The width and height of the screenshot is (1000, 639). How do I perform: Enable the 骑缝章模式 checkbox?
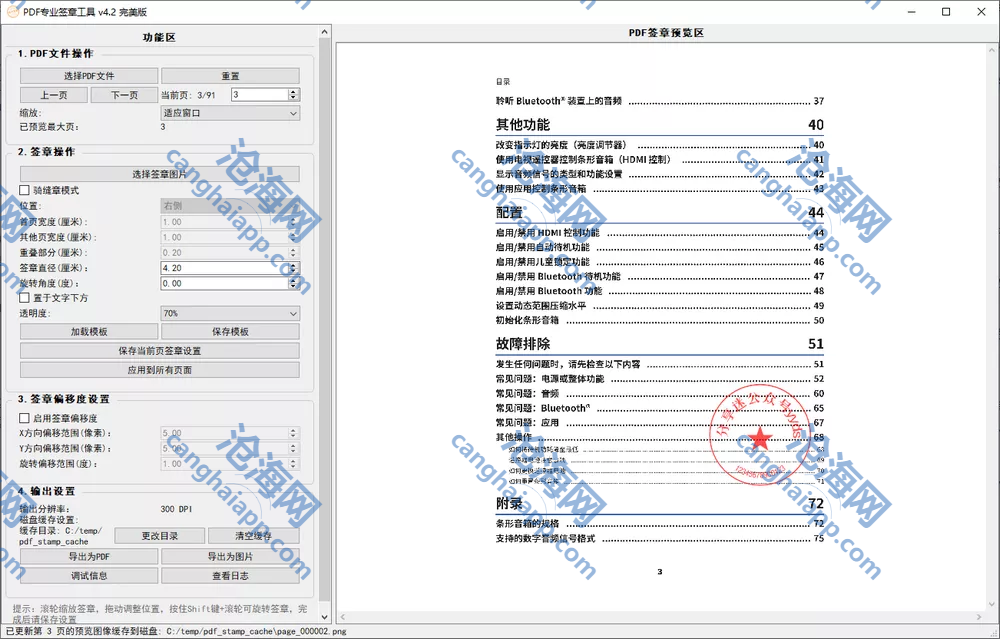(x=25, y=190)
